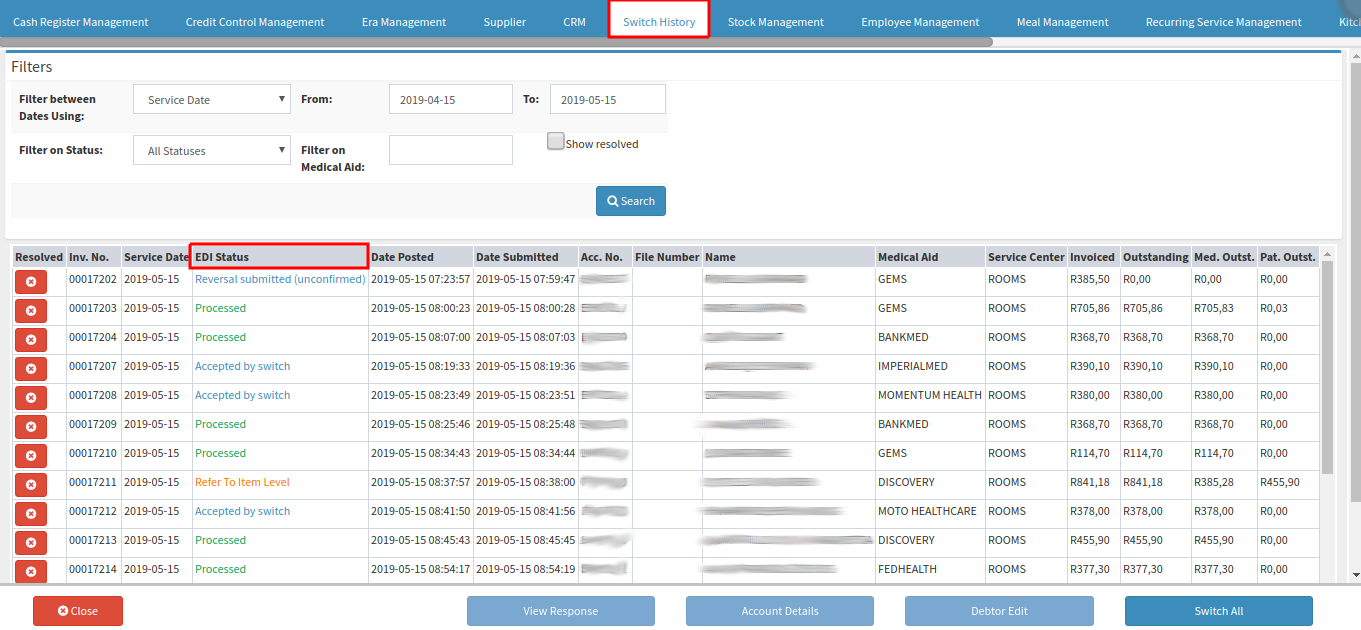Expand the All Statuses dropdown
The width and height of the screenshot is (1361, 630).
[212, 151]
